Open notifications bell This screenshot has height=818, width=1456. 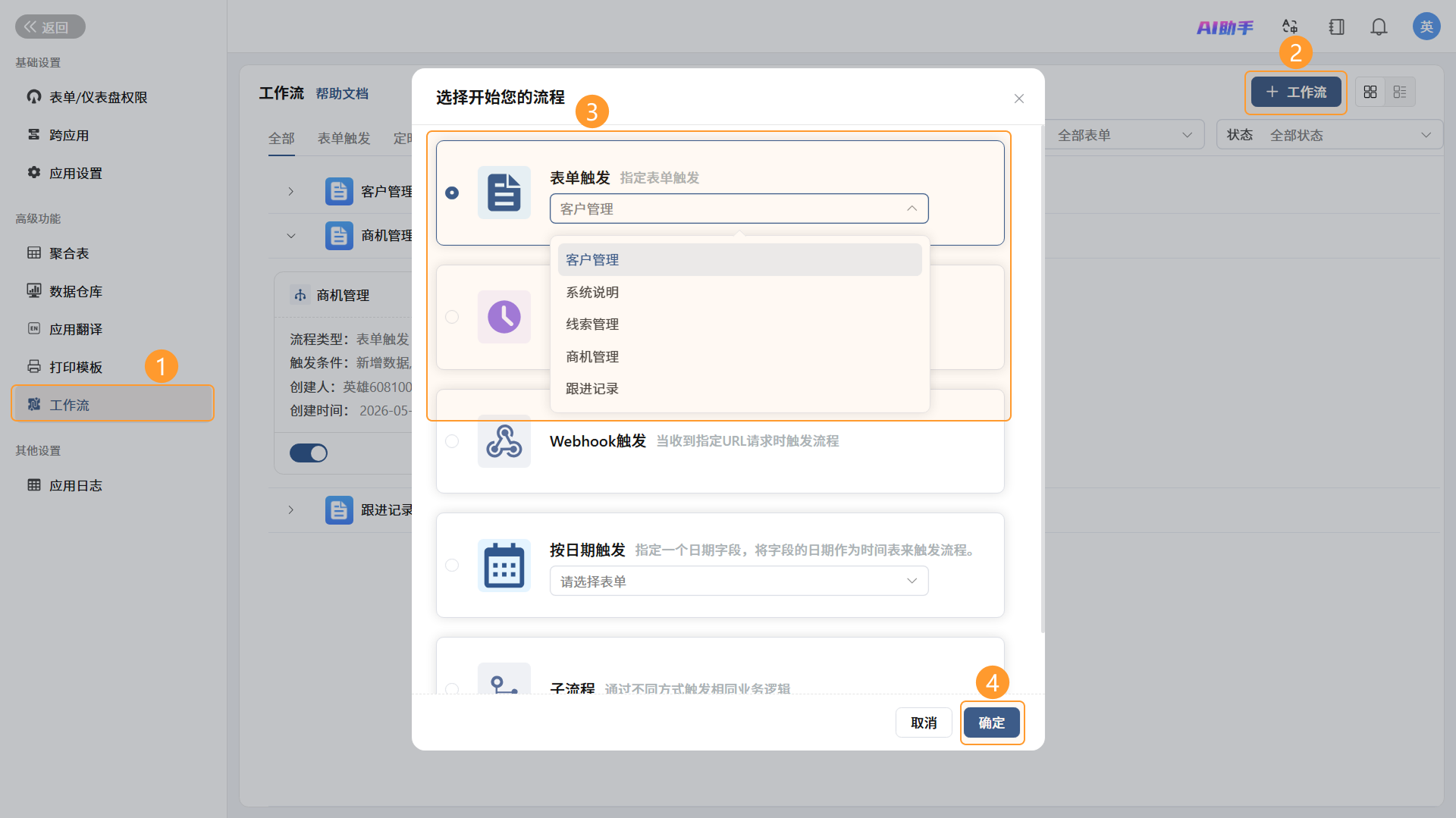click(x=1379, y=27)
